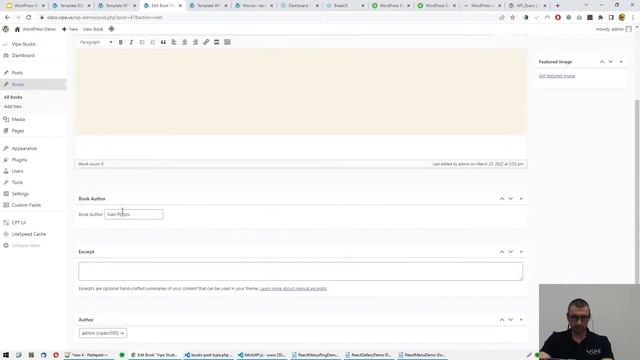640x360 pixels.
Task: Toggle italic formatting in editor toolbar
Action: 131,42
